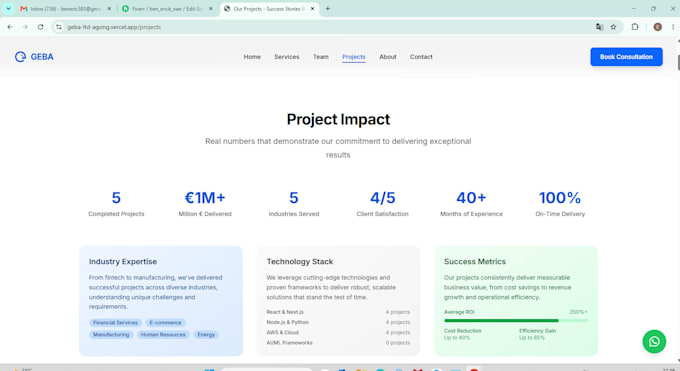Close the Fiverr tab
680x371 pixels.
211,9
